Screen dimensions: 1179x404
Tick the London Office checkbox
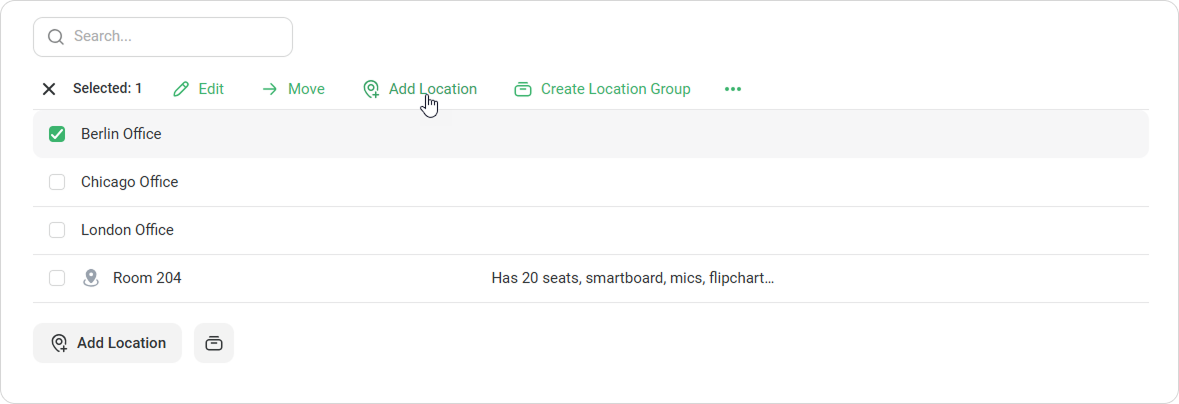pos(57,230)
